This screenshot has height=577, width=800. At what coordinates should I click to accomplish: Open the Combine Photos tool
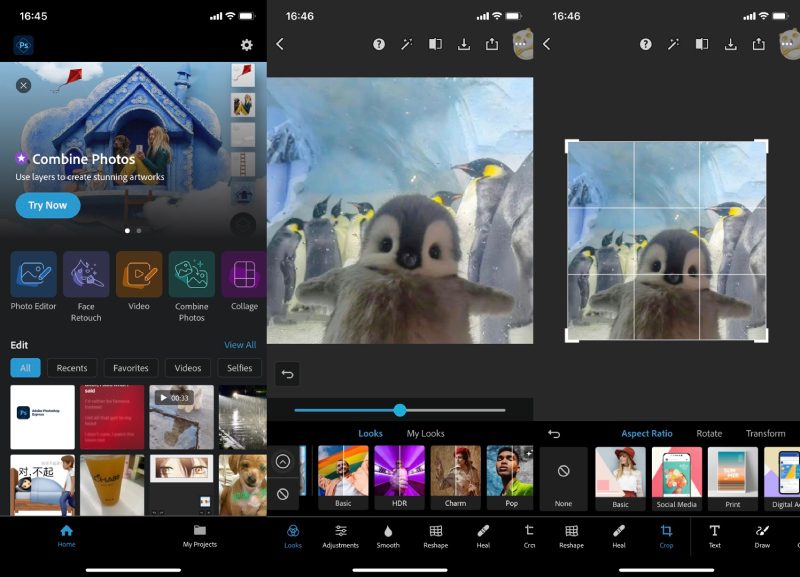tap(191, 287)
